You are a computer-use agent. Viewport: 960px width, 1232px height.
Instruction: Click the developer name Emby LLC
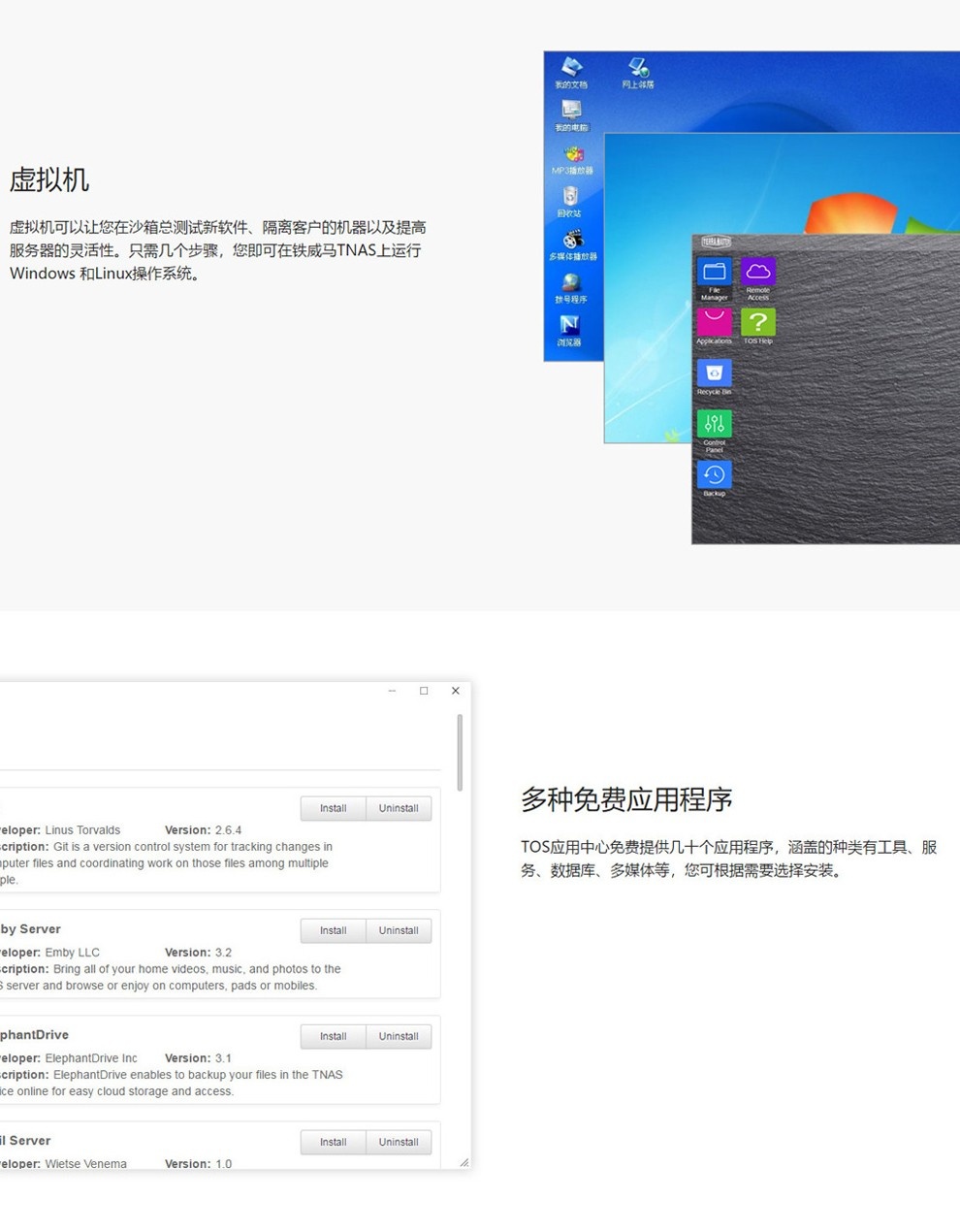pyautogui.click(x=72, y=953)
